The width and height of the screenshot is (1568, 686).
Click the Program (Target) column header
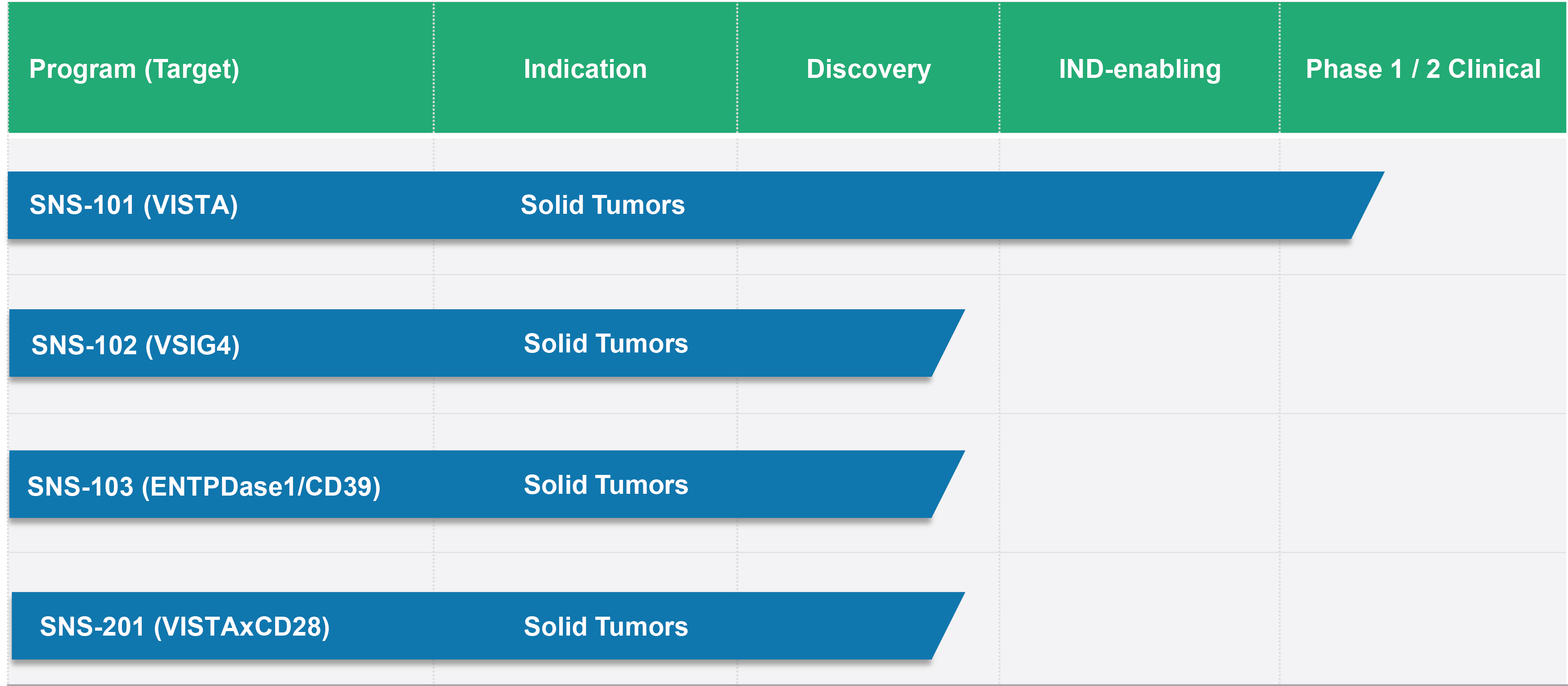(134, 69)
